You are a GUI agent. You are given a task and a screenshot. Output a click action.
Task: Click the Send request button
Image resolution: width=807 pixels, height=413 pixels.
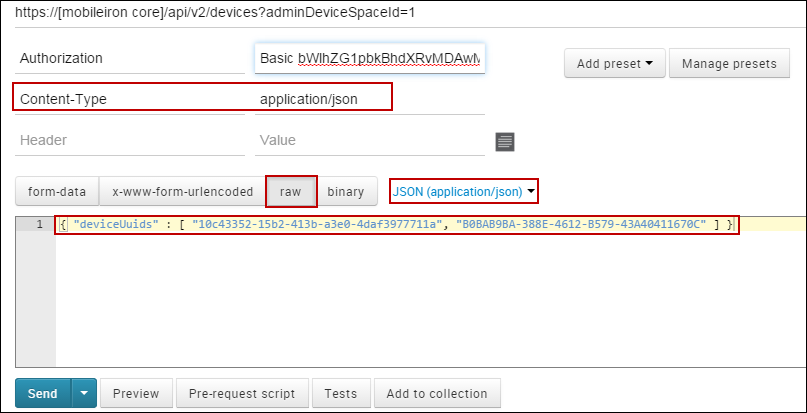pyautogui.click(x=43, y=394)
